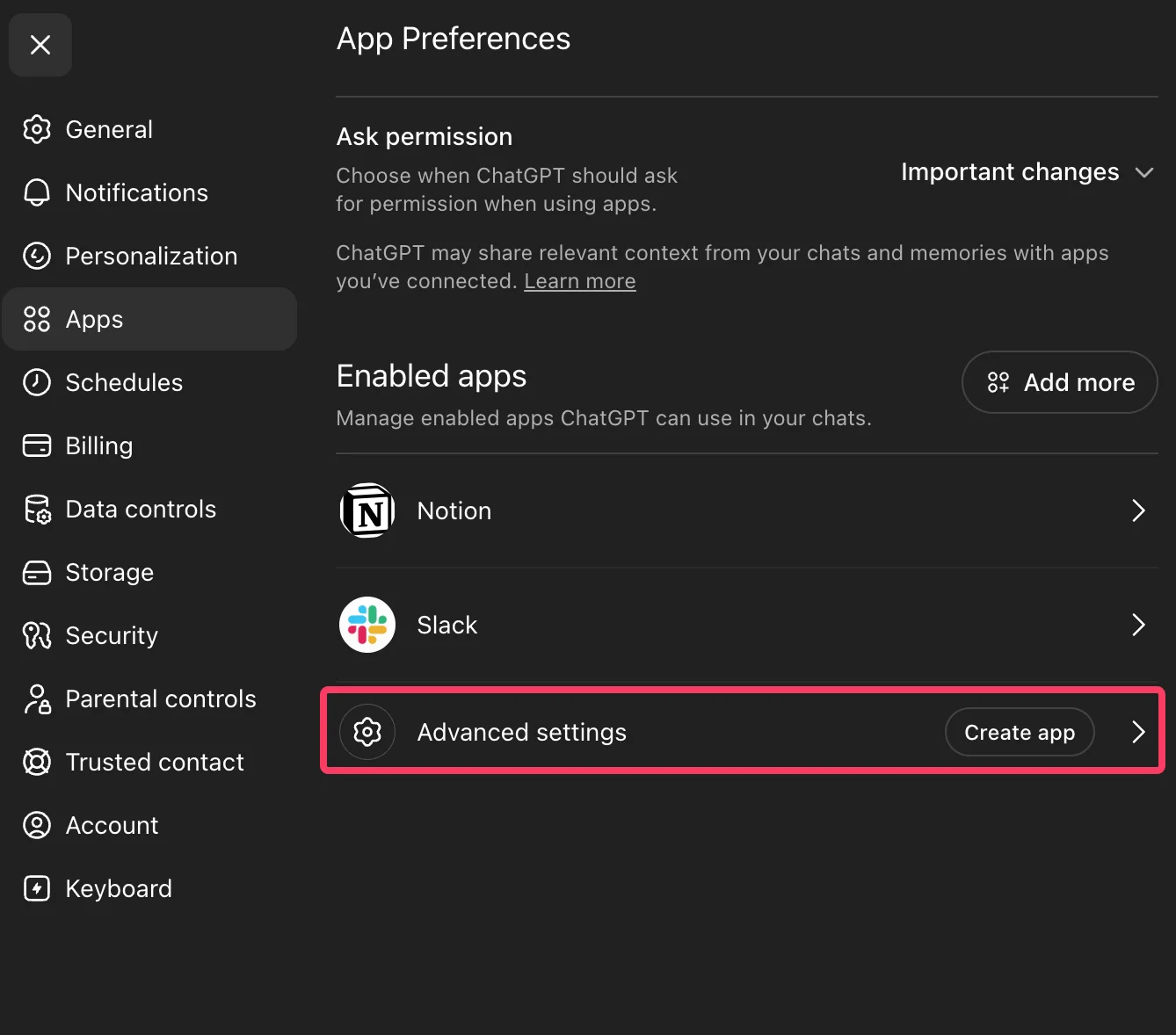The width and height of the screenshot is (1176, 1035).
Task: Follow the Learn more link
Action: [x=580, y=281]
